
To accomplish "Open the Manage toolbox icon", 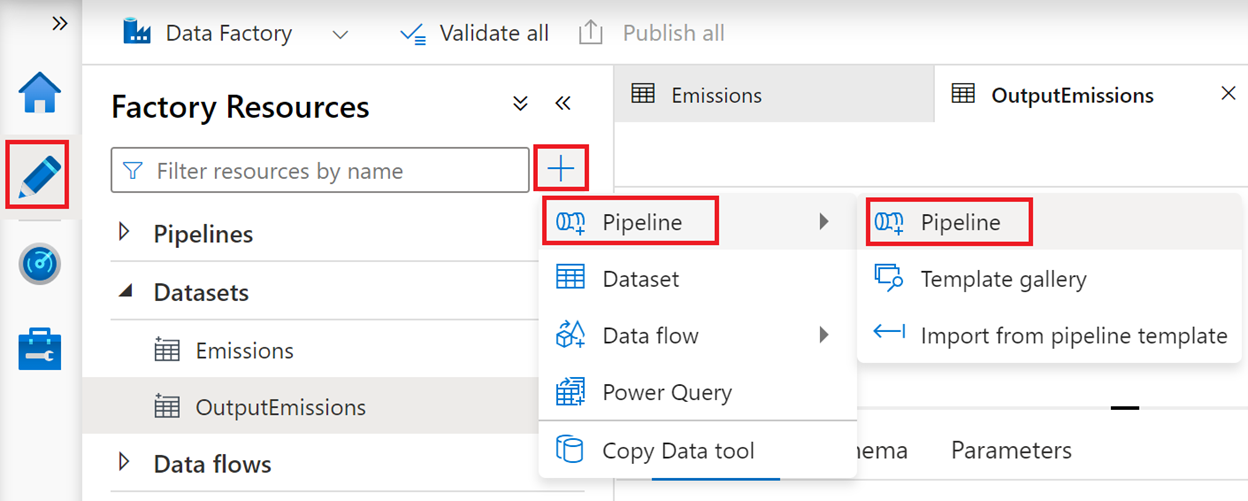I will [40, 350].
